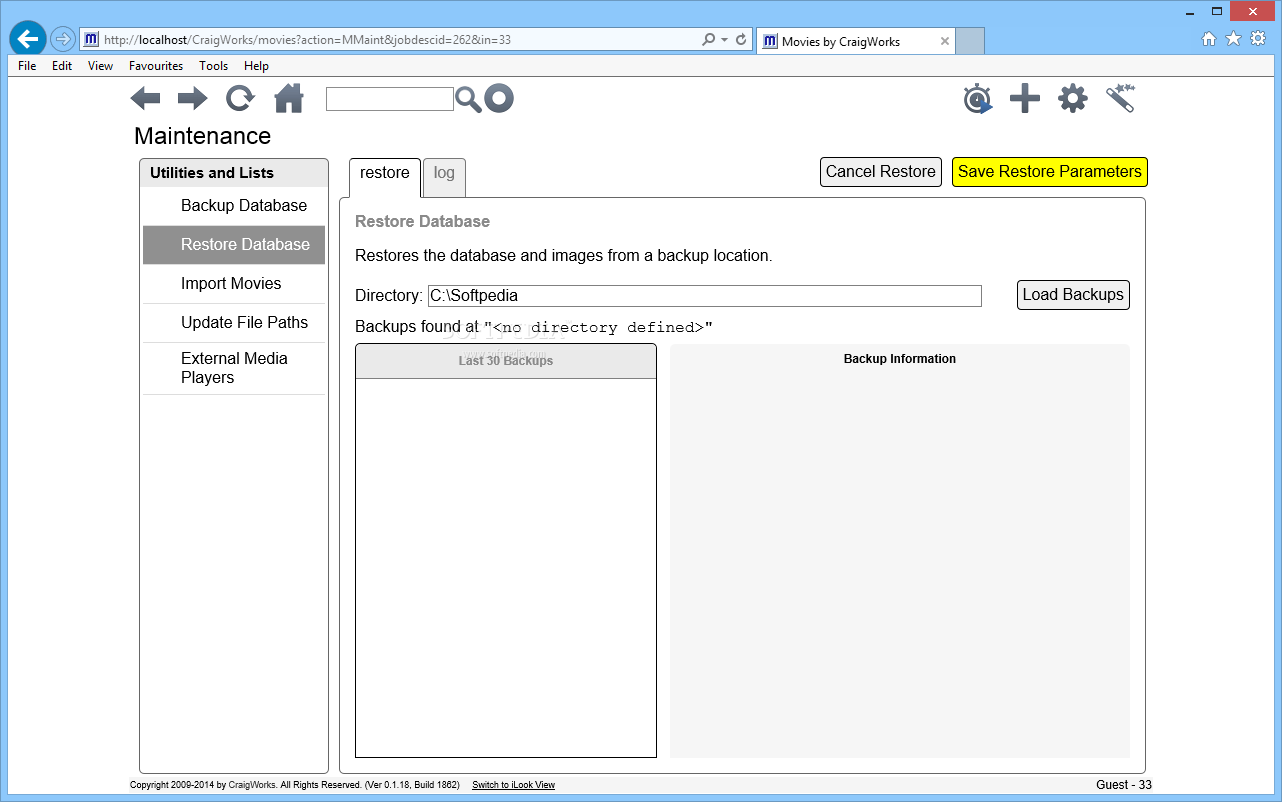The height and width of the screenshot is (802, 1282).
Task: Select Restore Database in the sidebar
Action: pos(234,245)
